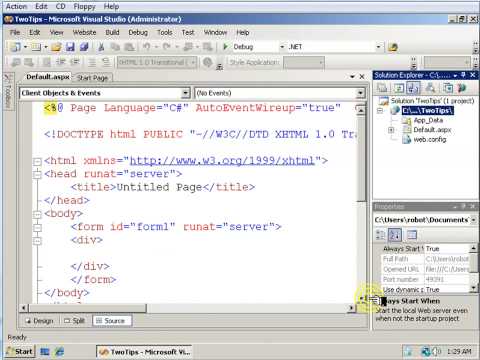
Task: Open the Toolbox side tab
Action: (8, 91)
